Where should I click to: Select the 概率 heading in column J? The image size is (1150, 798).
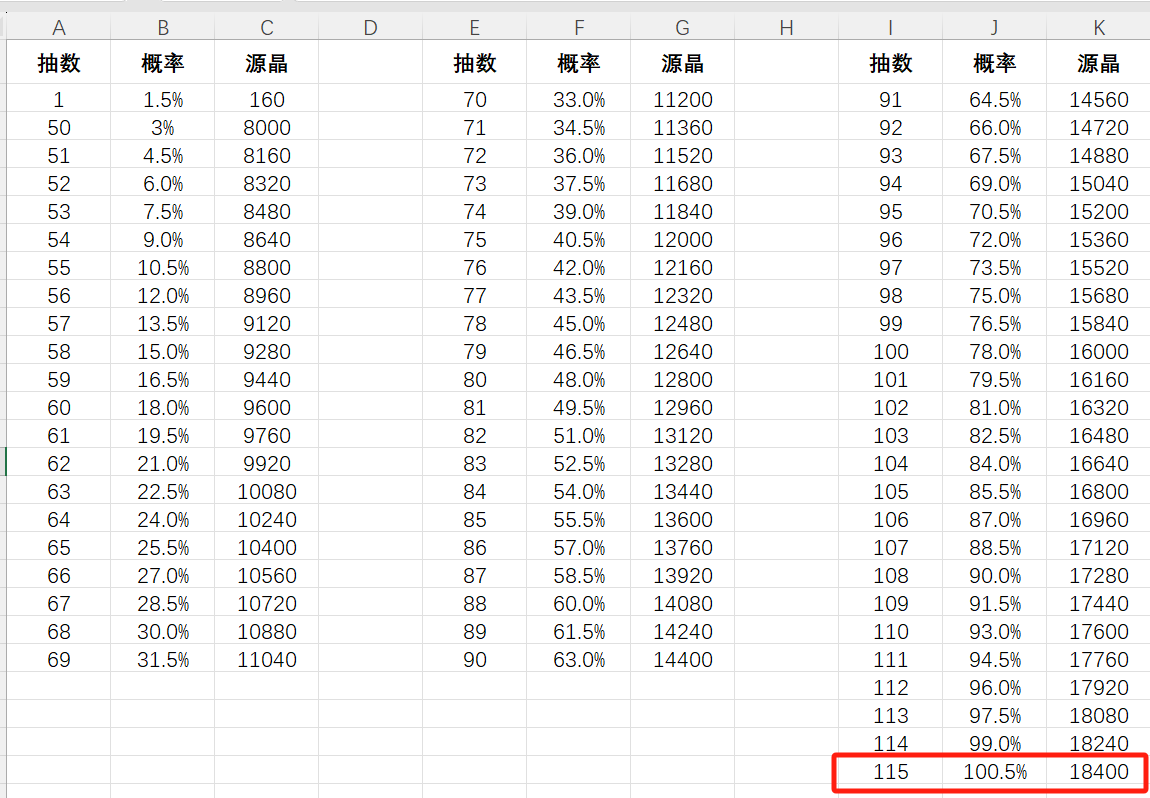pyautogui.click(x=995, y=62)
